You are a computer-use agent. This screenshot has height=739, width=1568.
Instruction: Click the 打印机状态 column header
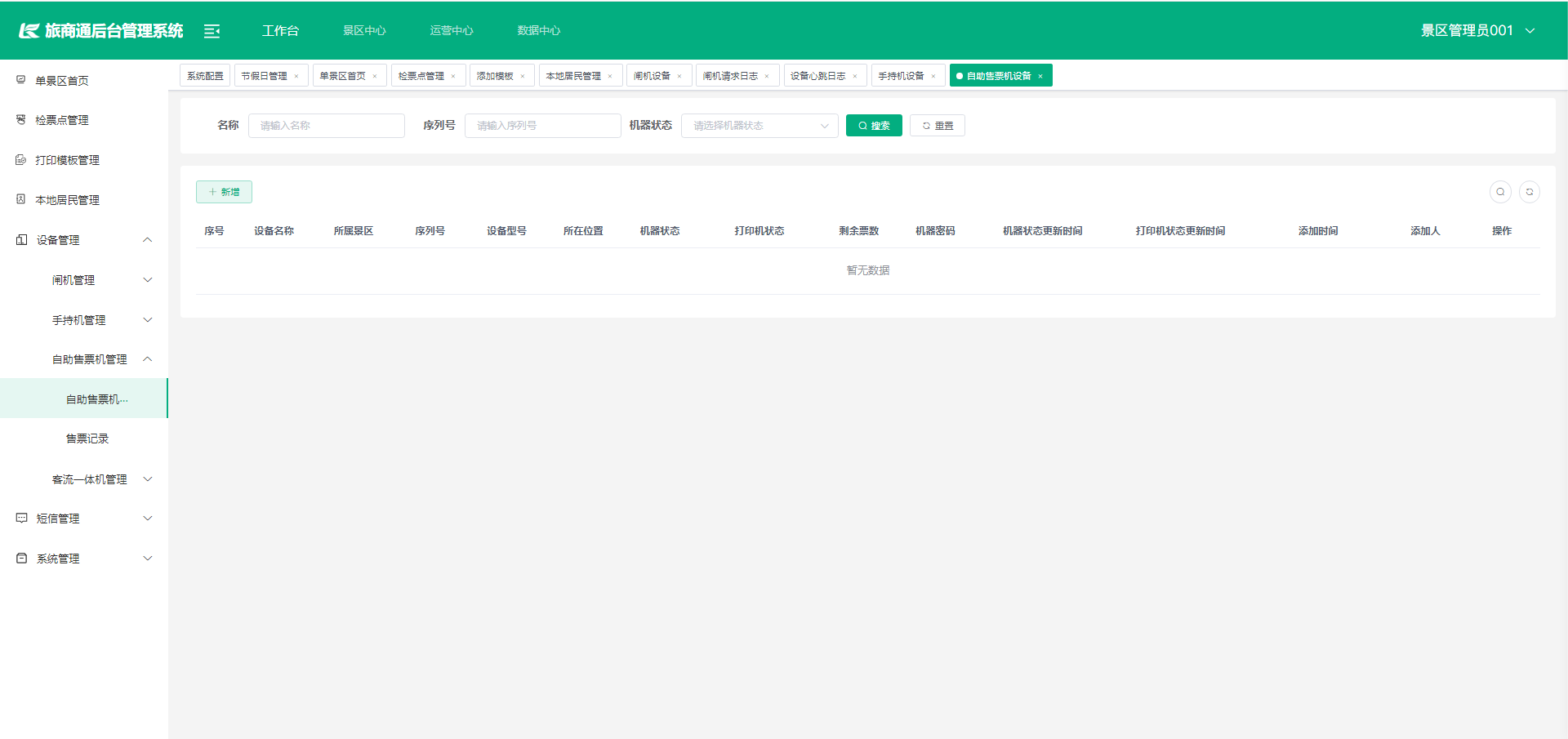[x=759, y=231]
